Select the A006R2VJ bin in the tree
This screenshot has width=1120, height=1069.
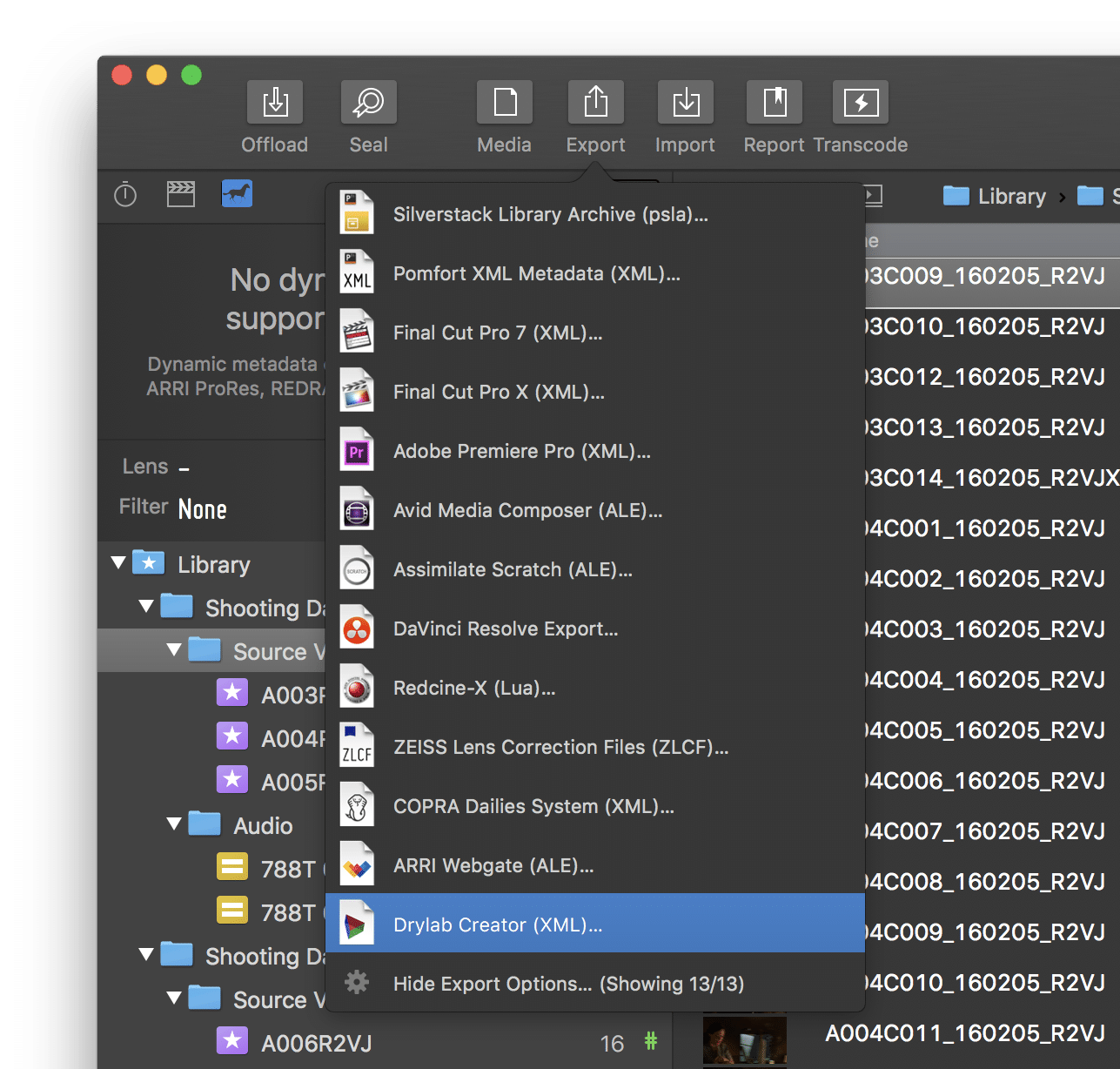(x=317, y=1043)
